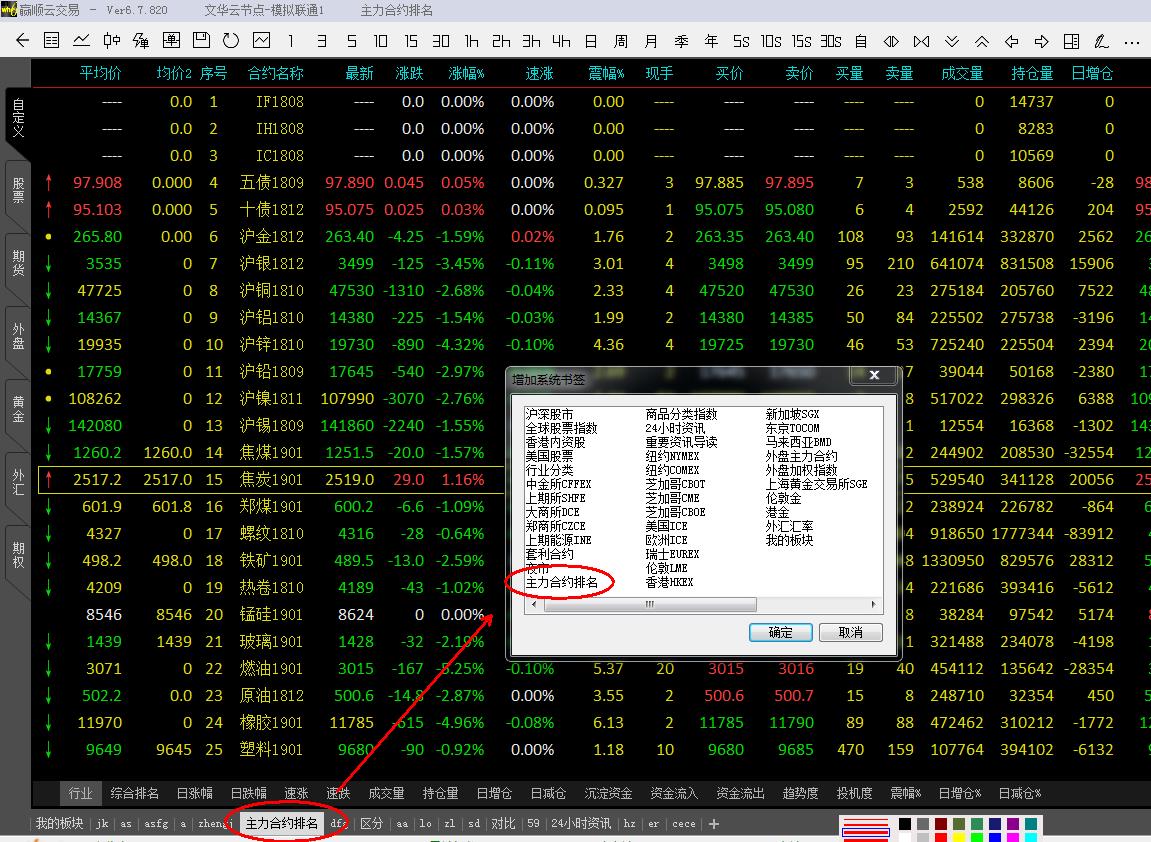Click the line chart trend icon
This screenshot has width=1151, height=842.
click(x=82, y=41)
